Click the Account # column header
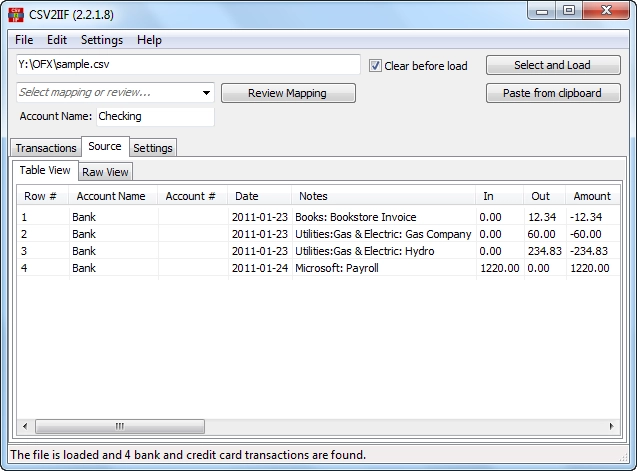Image resolution: width=637 pixels, height=471 pixels. 193,196
